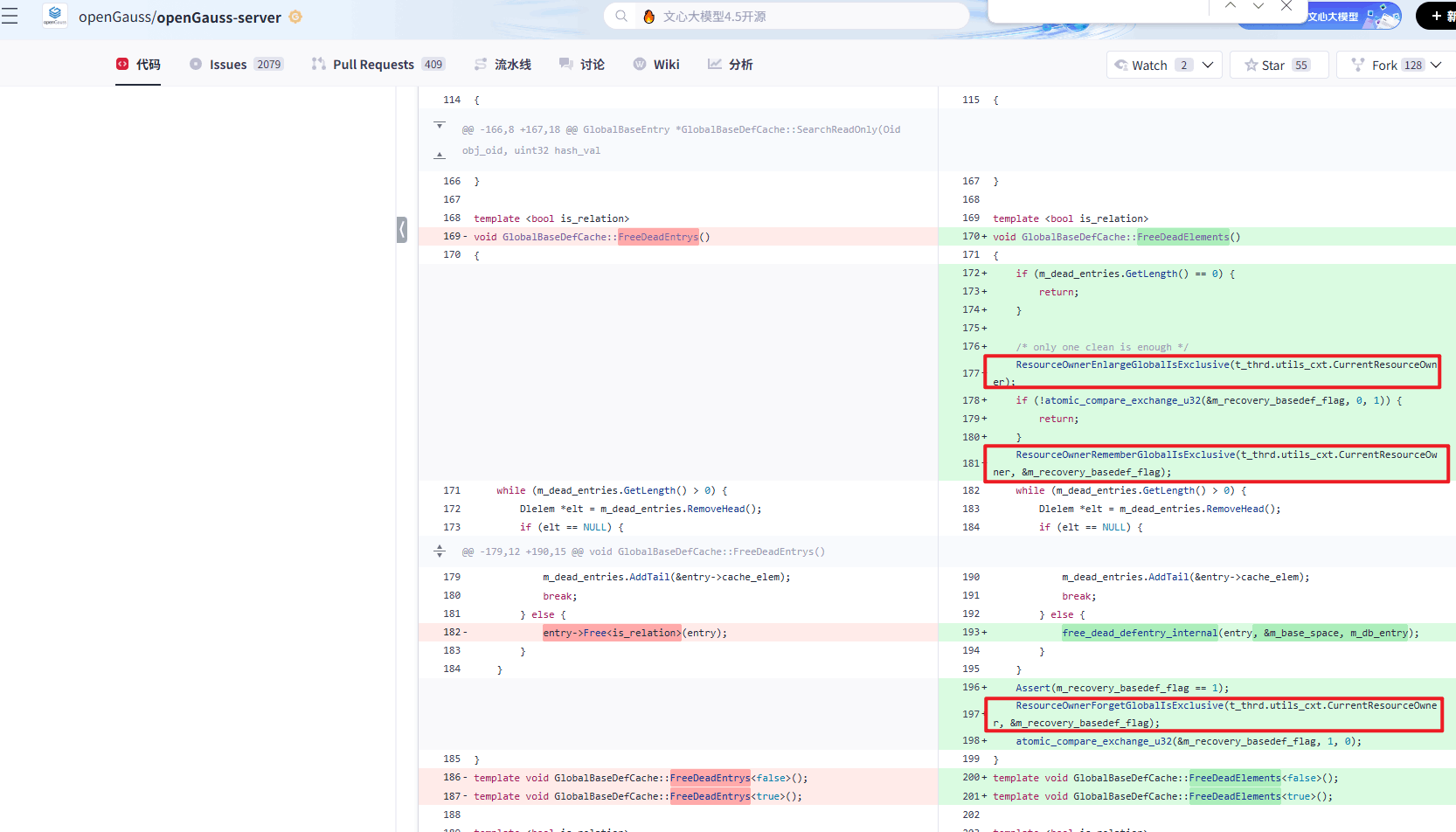Toggle the Issues counter badge view
This screenshot has width=1456, height=832.
269,64
